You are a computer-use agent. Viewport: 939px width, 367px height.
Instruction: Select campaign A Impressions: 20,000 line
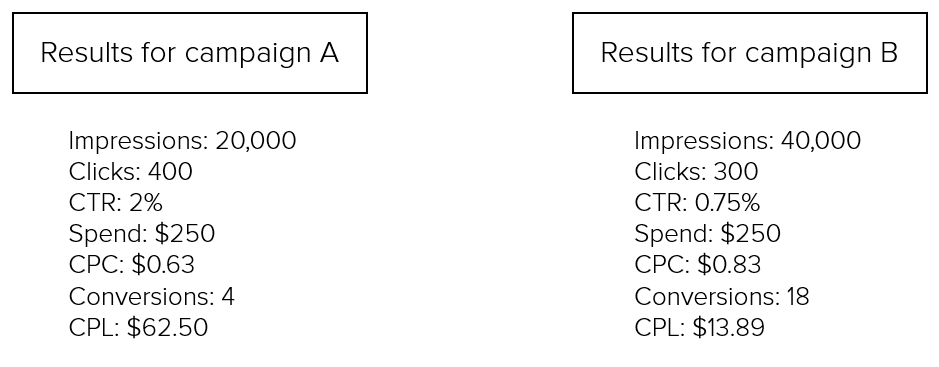(x=183, y=141)
